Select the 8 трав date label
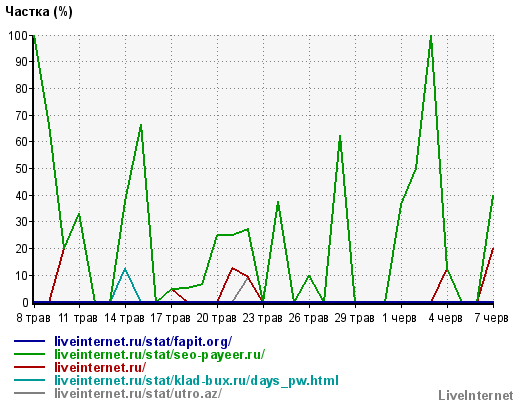The height and width of the screenshot is (405, 520). 33,318
